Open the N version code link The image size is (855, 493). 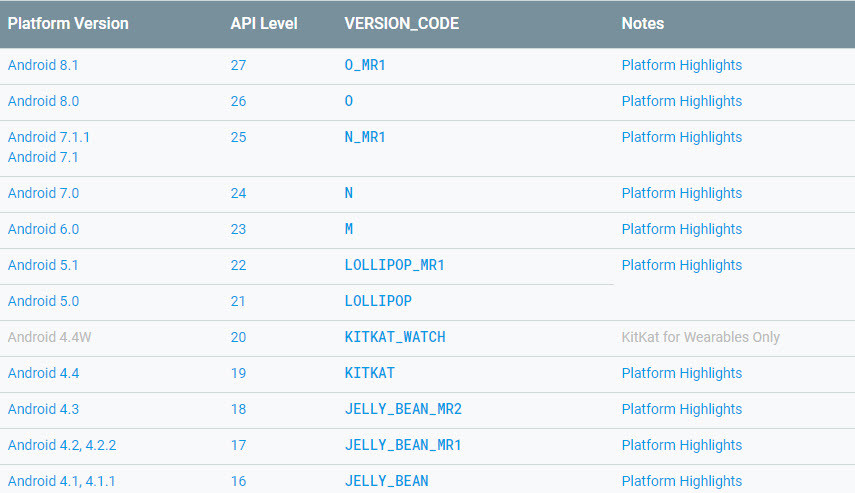(349, 194)
